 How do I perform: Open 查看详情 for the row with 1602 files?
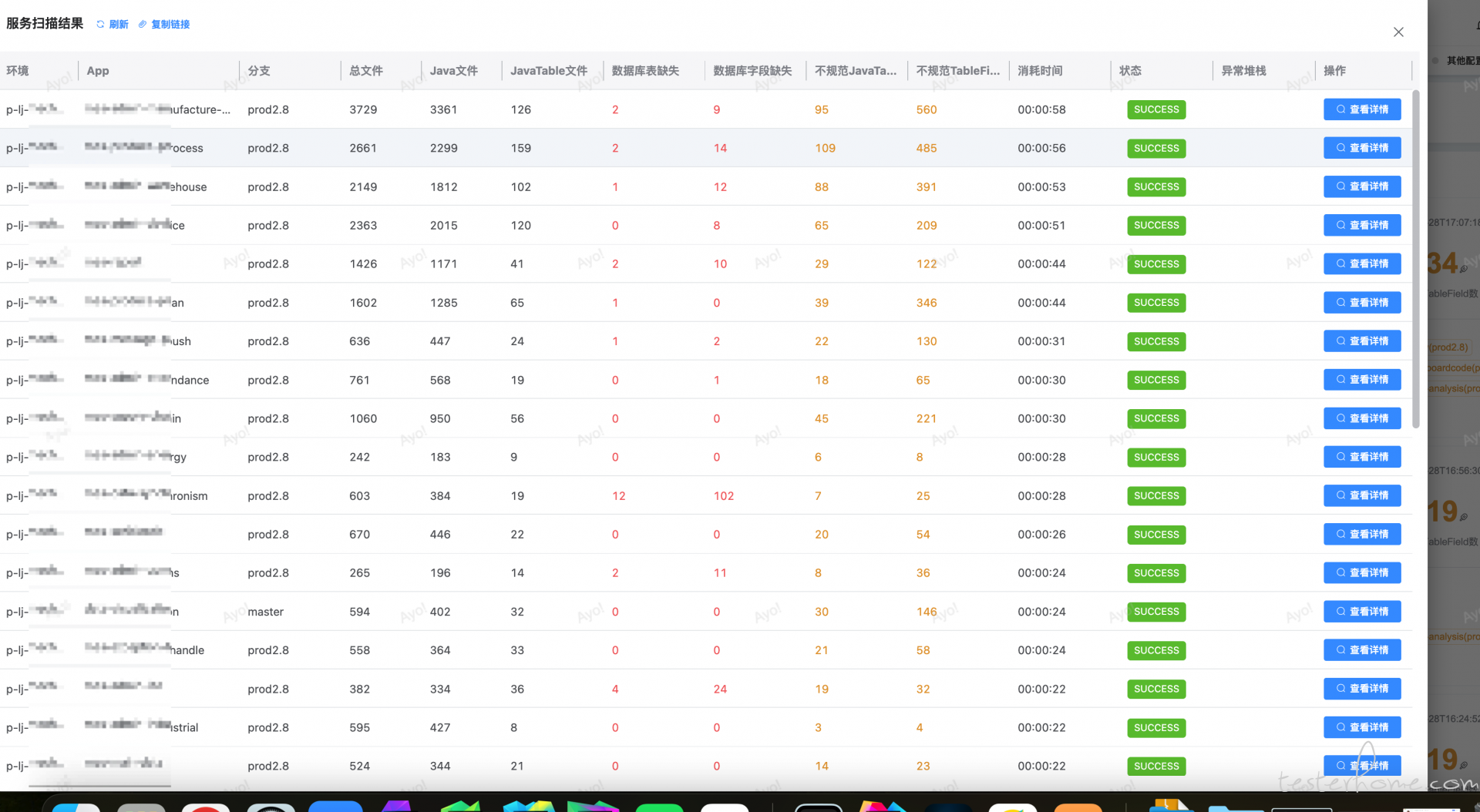click(1362, 303)
